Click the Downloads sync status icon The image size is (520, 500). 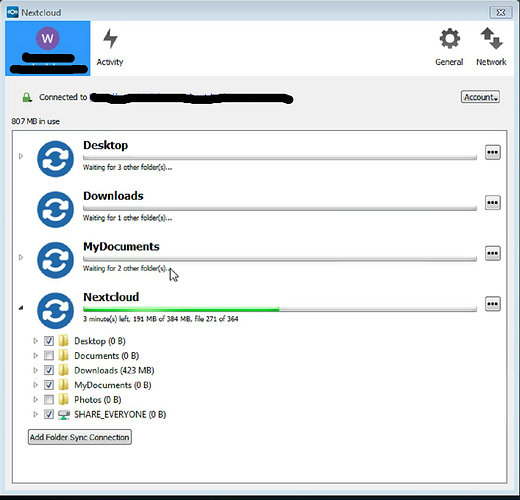55,209
